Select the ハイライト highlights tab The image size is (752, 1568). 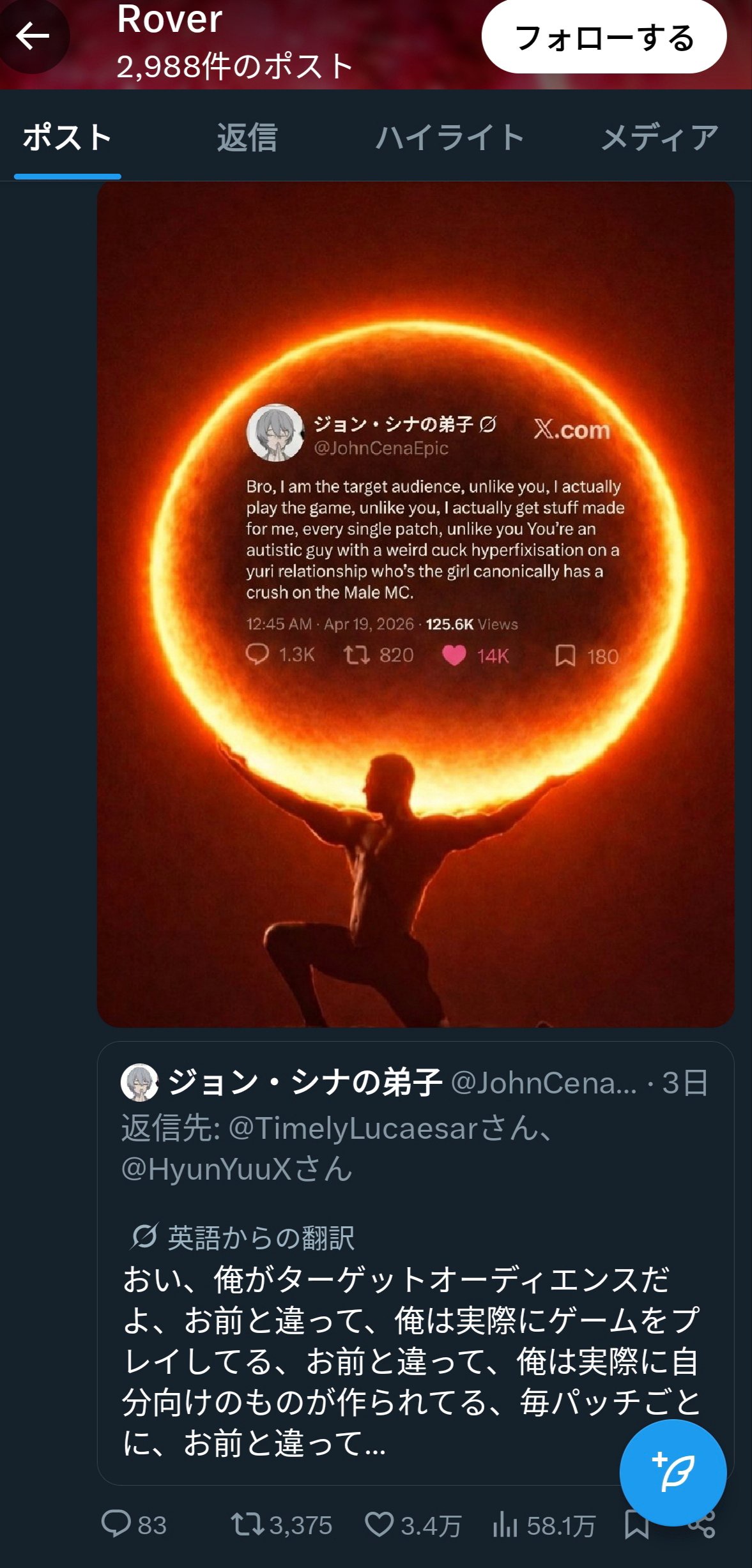[450, 138]
